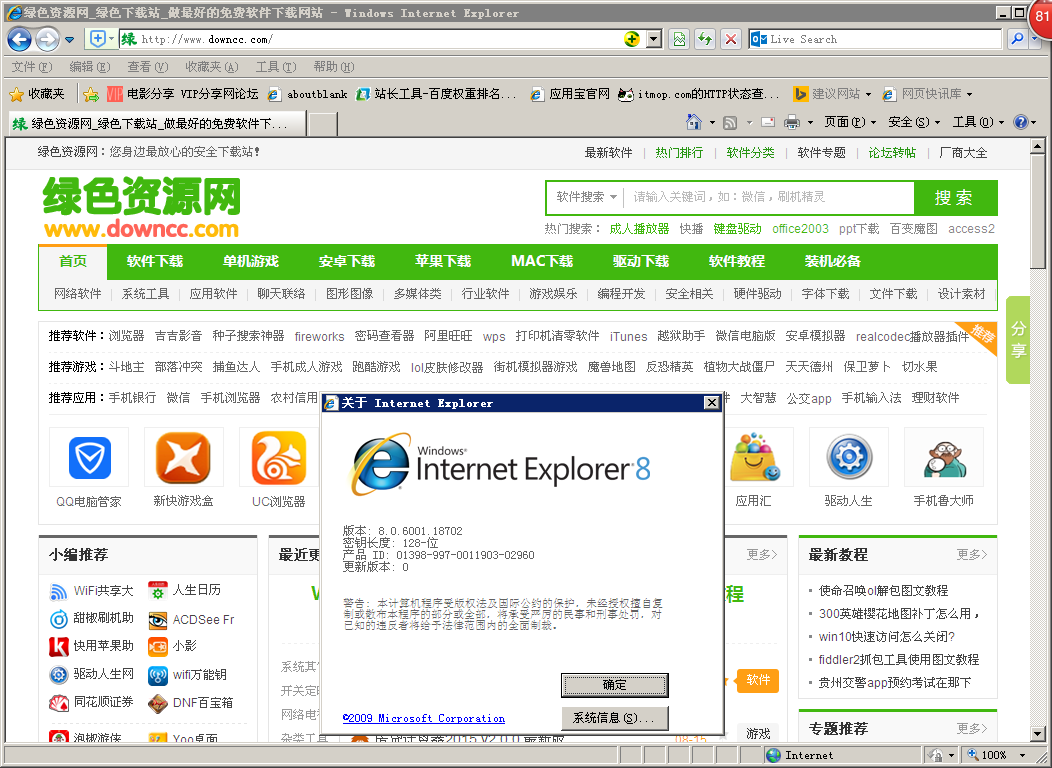
Task: Click the browser Back arrow button
Action: pos(19,40)
